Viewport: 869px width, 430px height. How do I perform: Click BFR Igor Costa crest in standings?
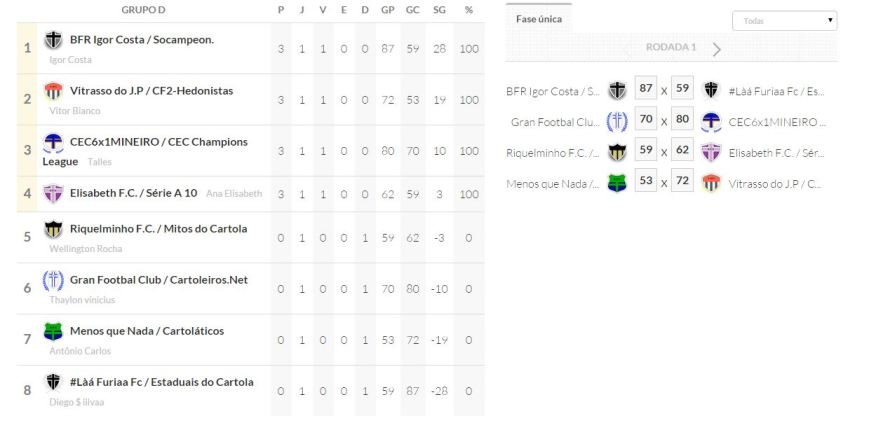coord(54,41)
